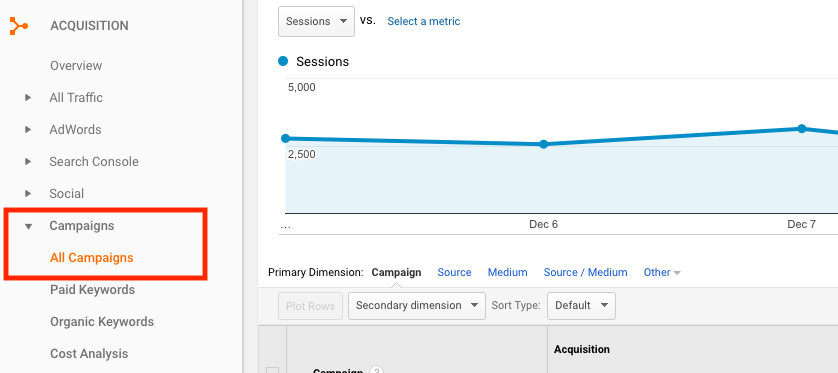838x373 pixels.
Task: Click the Acquisition column group header
Action: point(582,349)
